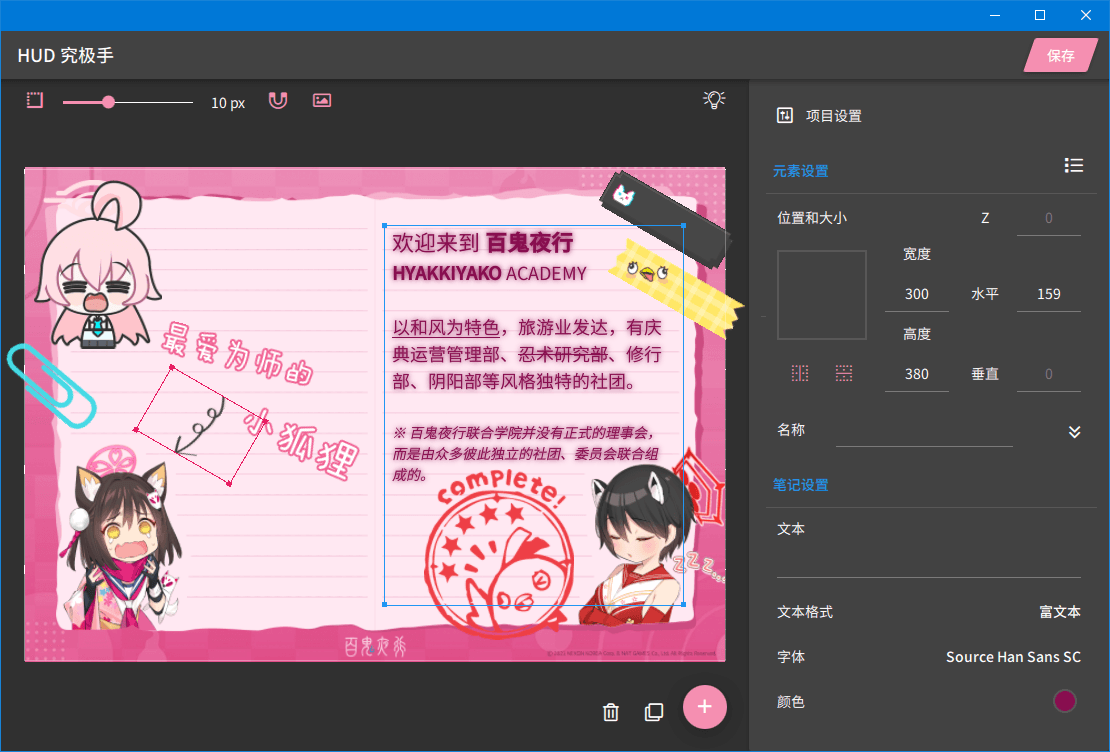The width and height of the screenshot is (1110, 752).
Task: Toggle the lightbulb hint icon
Action: pyautogui.click(x=714, y=100)
